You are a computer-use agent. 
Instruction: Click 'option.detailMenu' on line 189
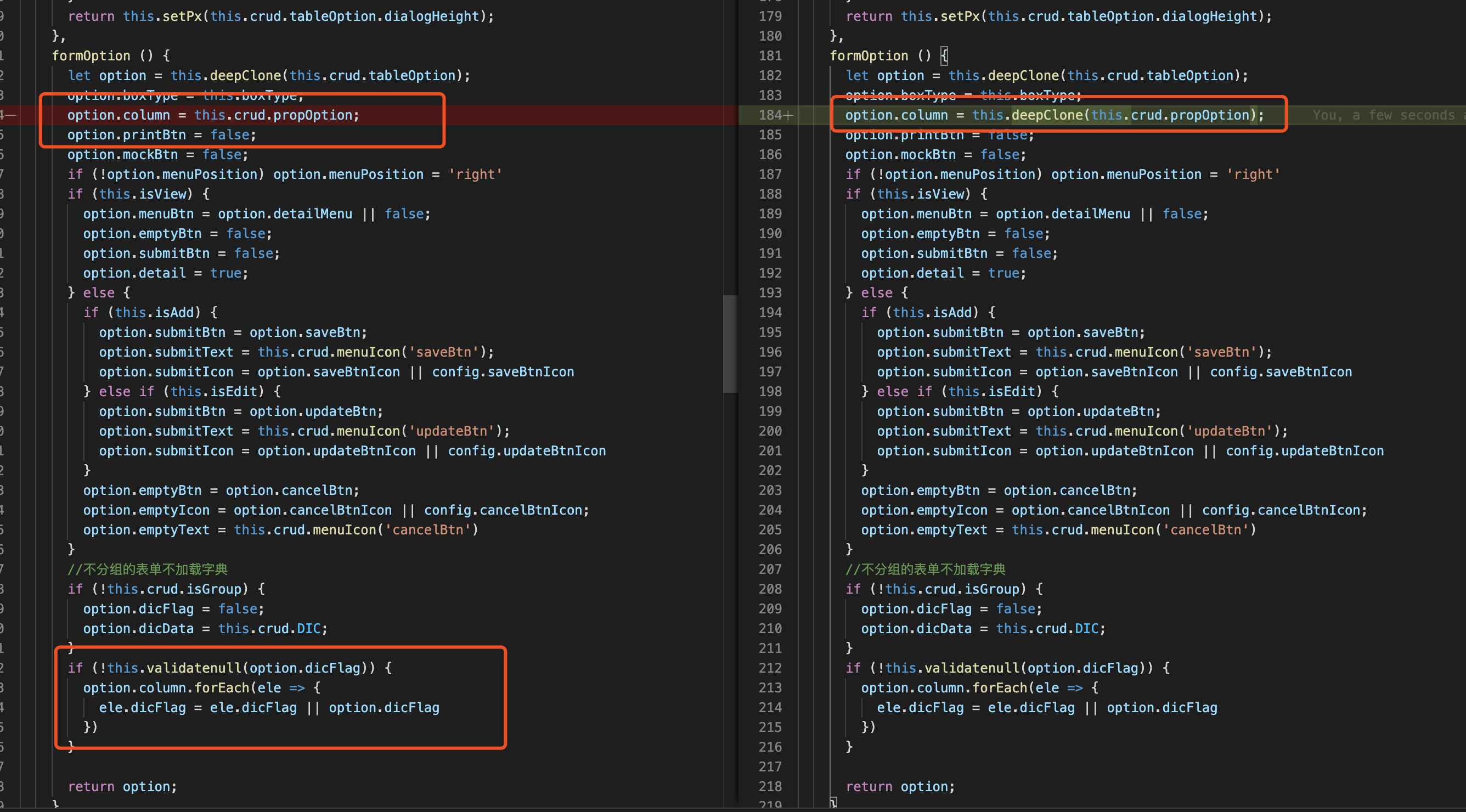pos(1063,214)
